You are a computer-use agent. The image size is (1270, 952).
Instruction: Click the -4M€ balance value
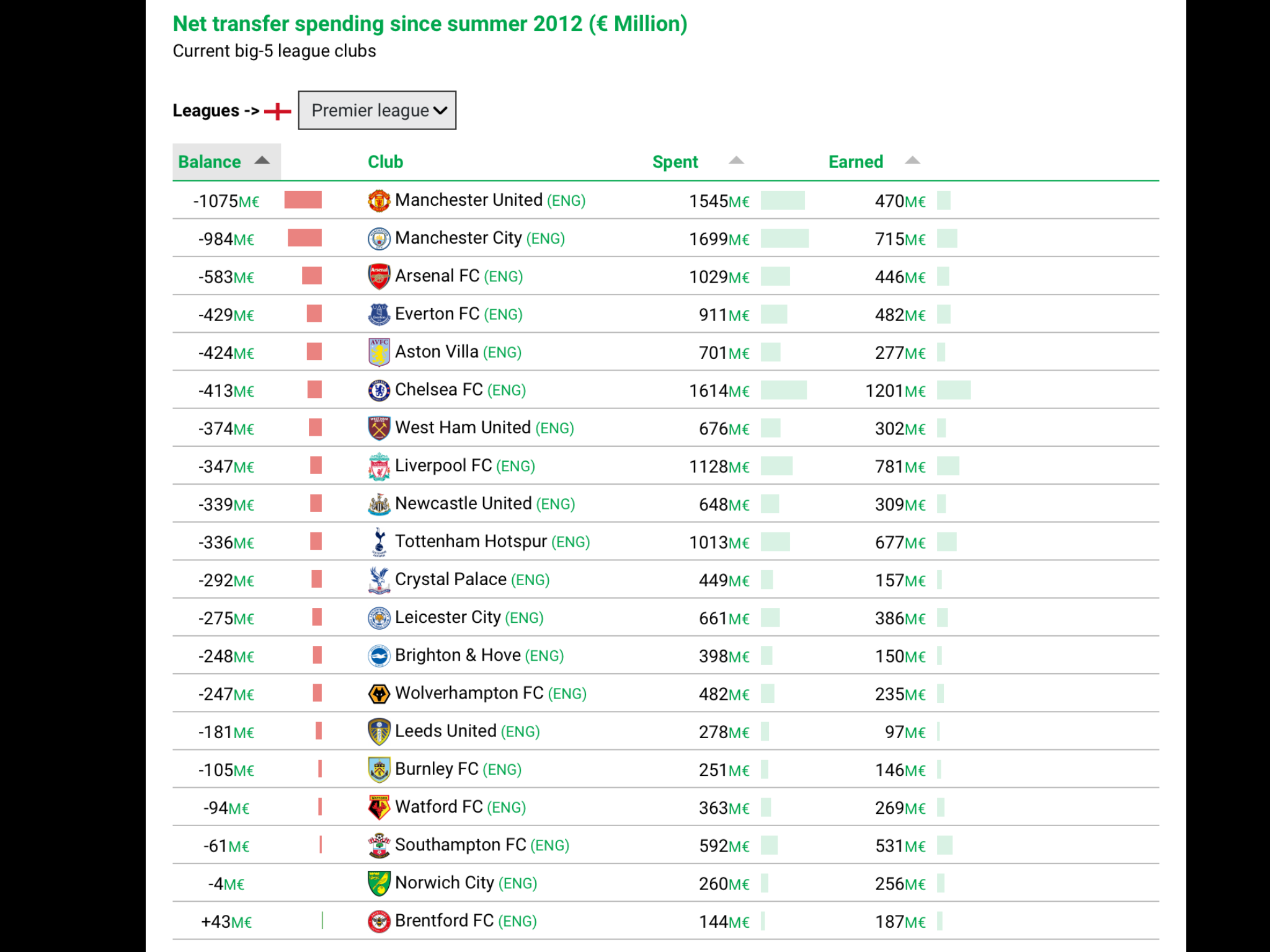tap(226, 884)
